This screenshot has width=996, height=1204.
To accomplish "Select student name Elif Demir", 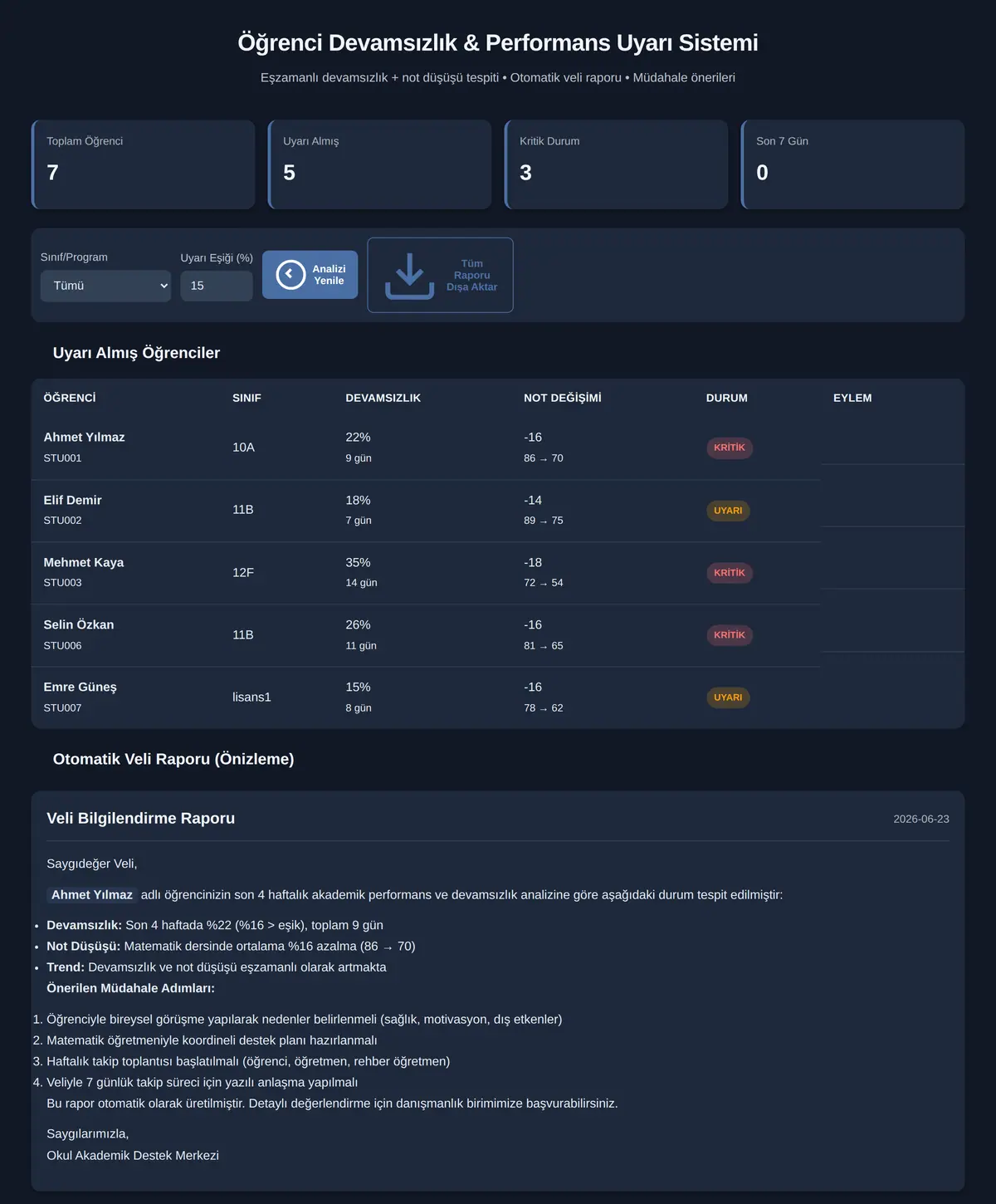I will point(72,501).
